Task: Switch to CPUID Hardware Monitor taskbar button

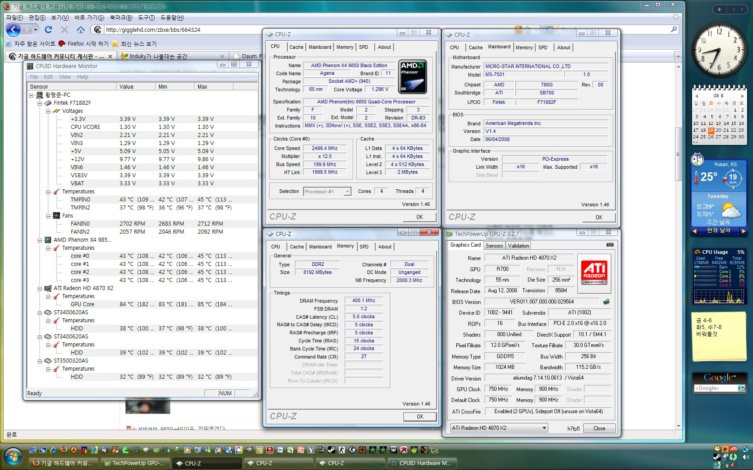Action: 421,463
